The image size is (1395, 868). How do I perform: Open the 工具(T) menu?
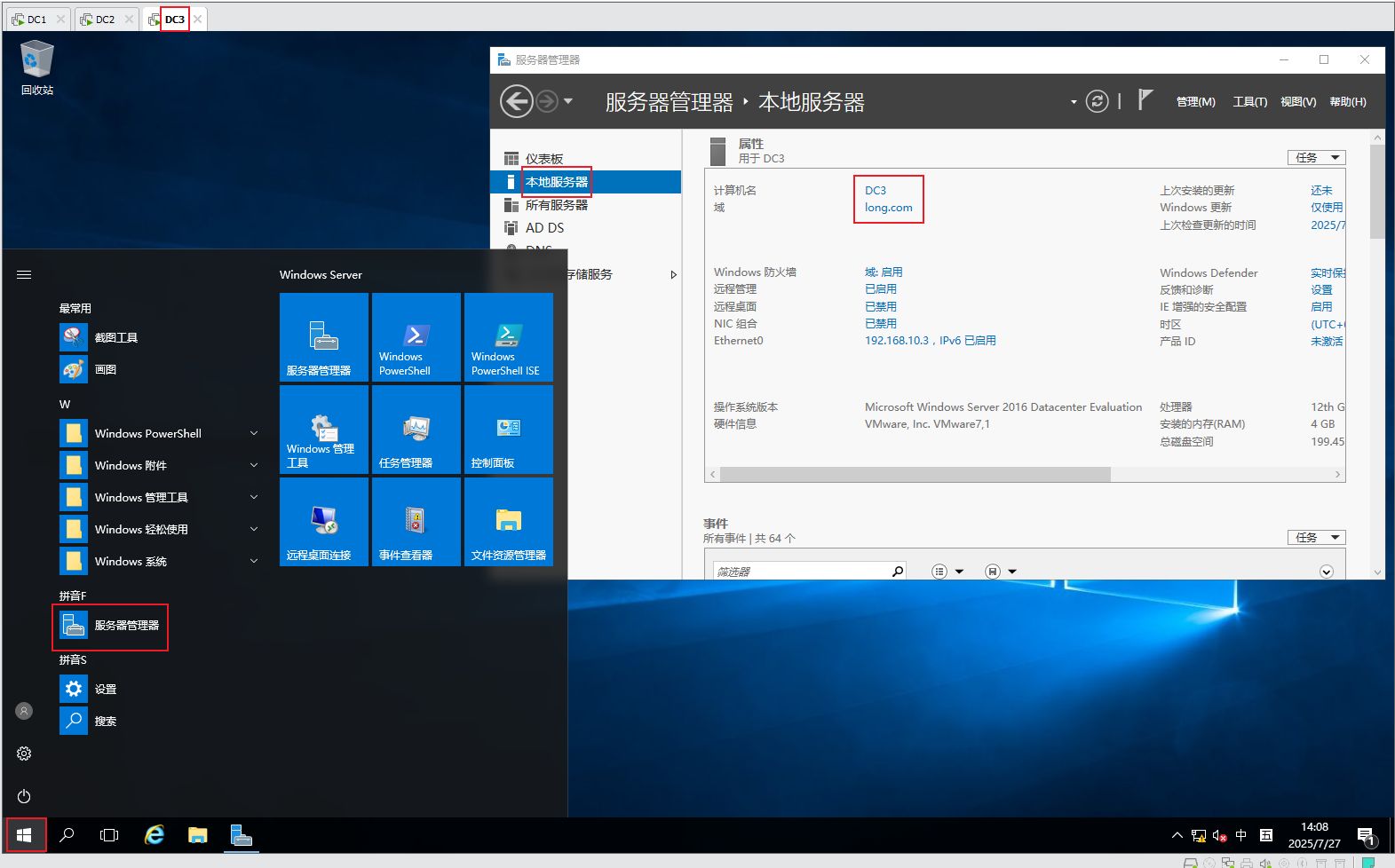click(x=1249, y=102)
